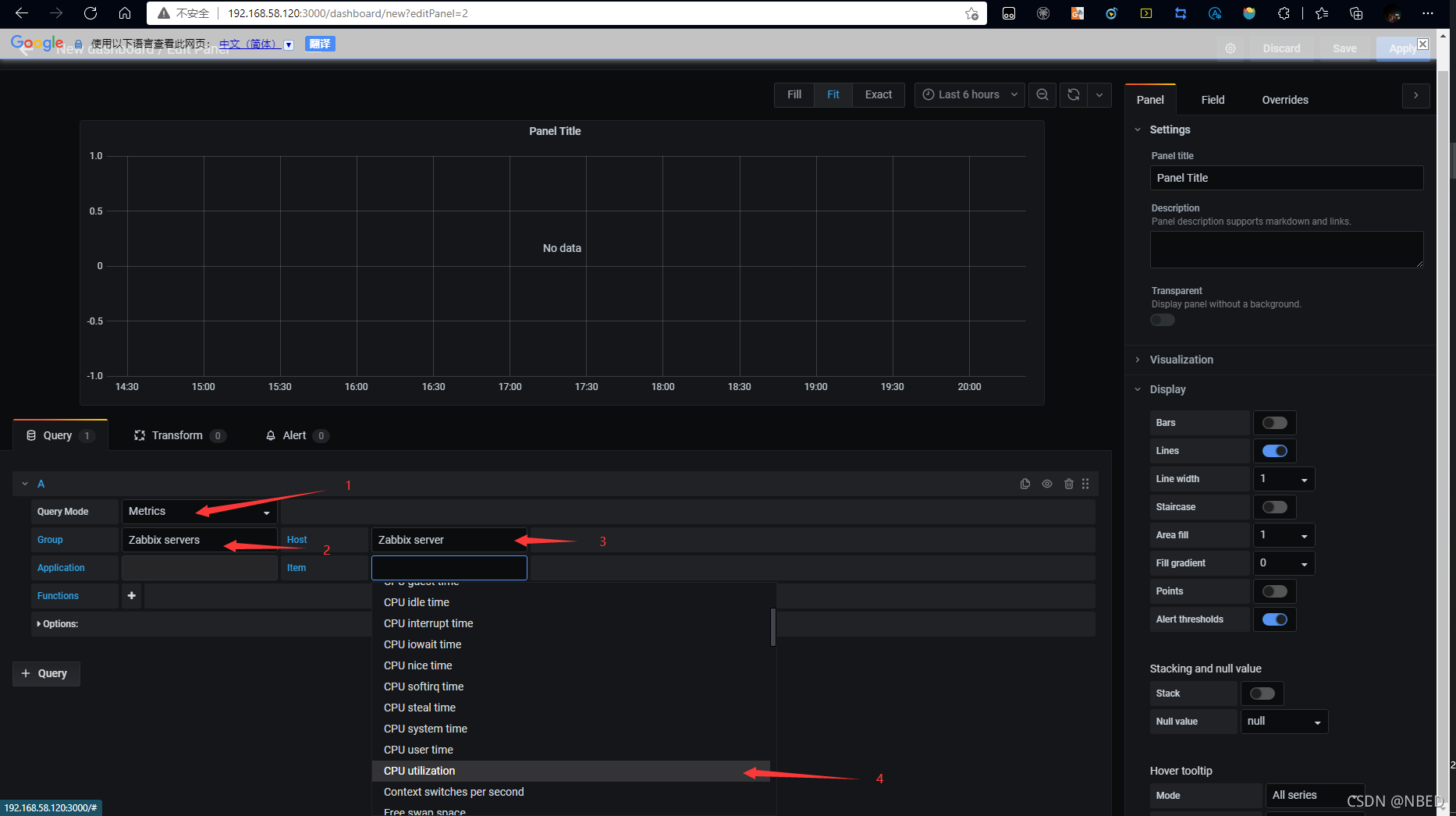The image size is (1456, 816).
Task: Click the Fill view mode button
Action: tap(794, 94)
